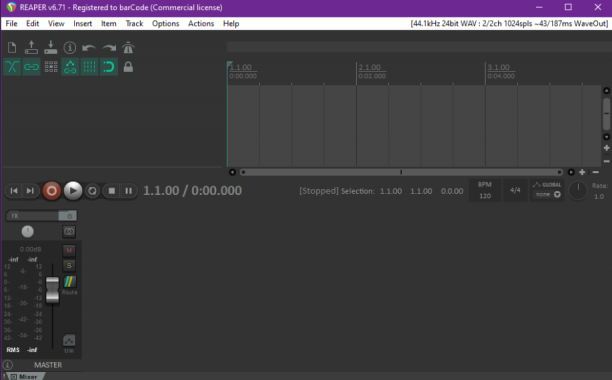612x380 pixels.
Task: Open the Track menu
Action: [134, 23]
